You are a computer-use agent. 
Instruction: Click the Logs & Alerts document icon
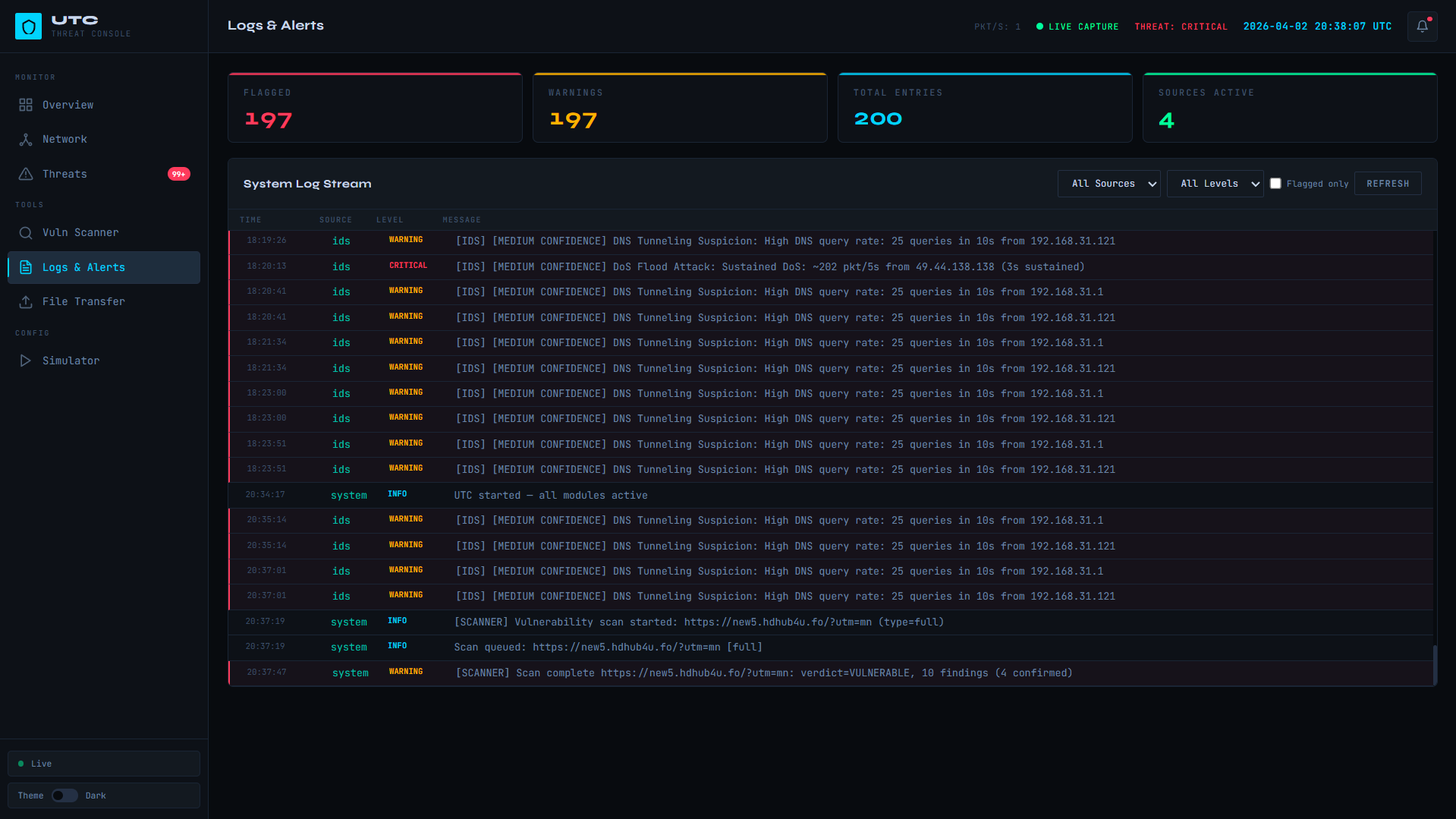point(26,267)
